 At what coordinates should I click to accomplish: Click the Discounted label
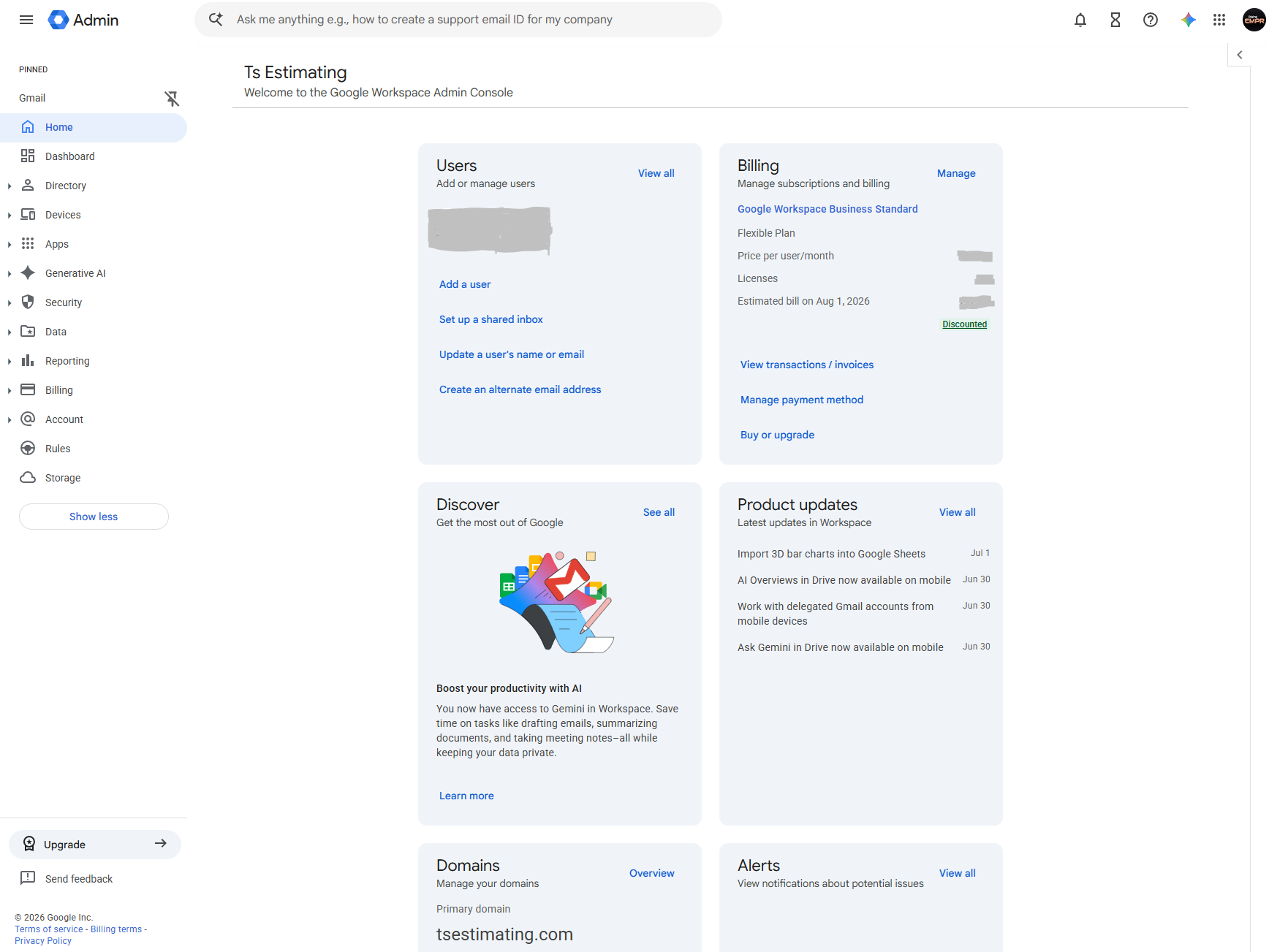click(965, 324)
